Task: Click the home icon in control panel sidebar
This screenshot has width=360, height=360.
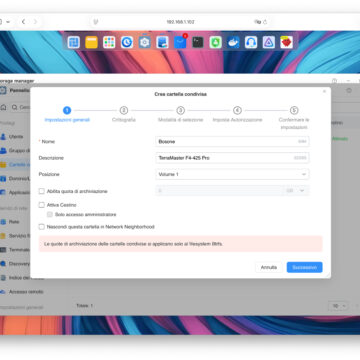Action: tap(3, 107)
